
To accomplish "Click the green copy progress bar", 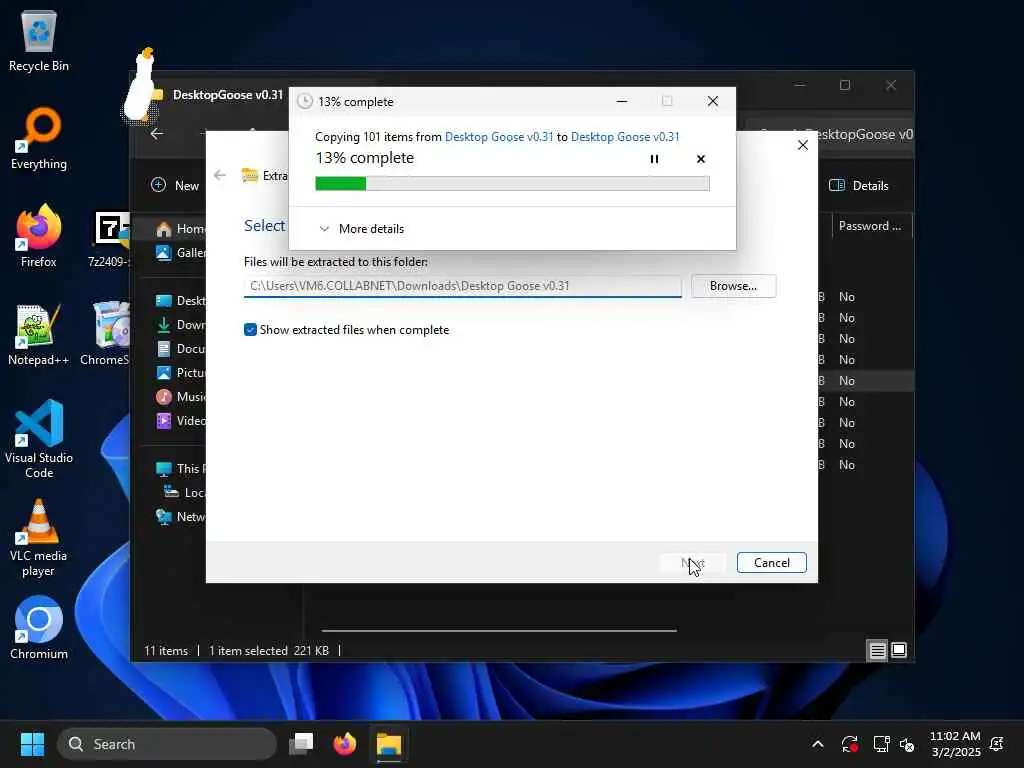I will pos(512,184).
